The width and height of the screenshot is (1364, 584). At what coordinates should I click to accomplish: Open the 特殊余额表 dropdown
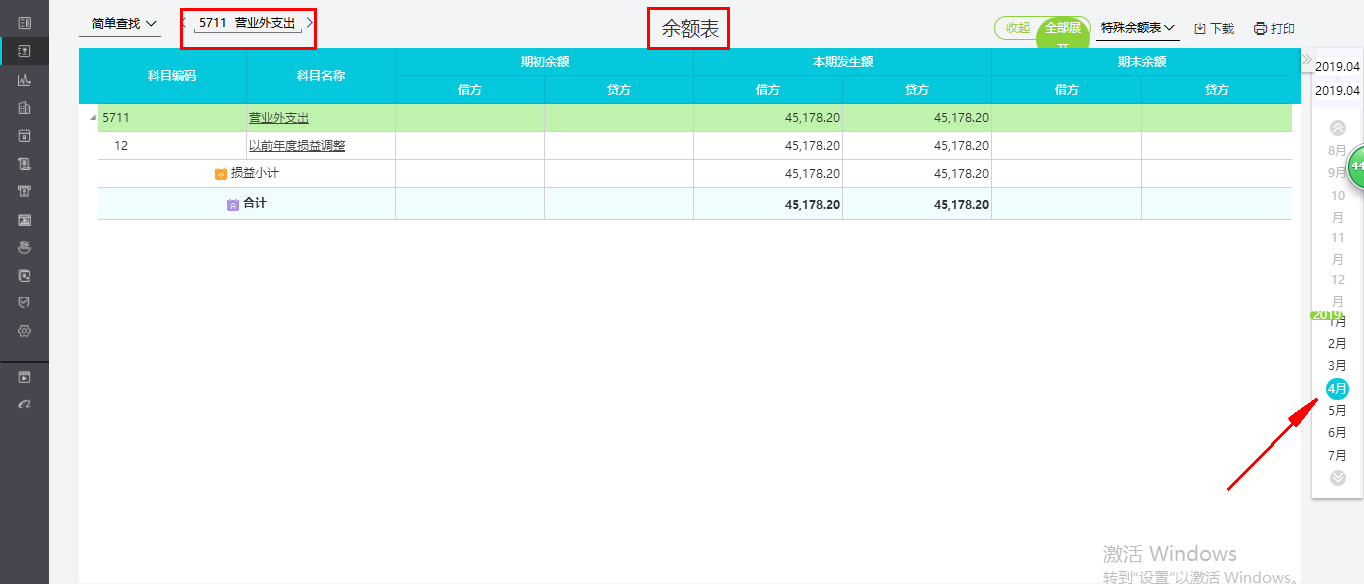click(x=1138, y=28)
